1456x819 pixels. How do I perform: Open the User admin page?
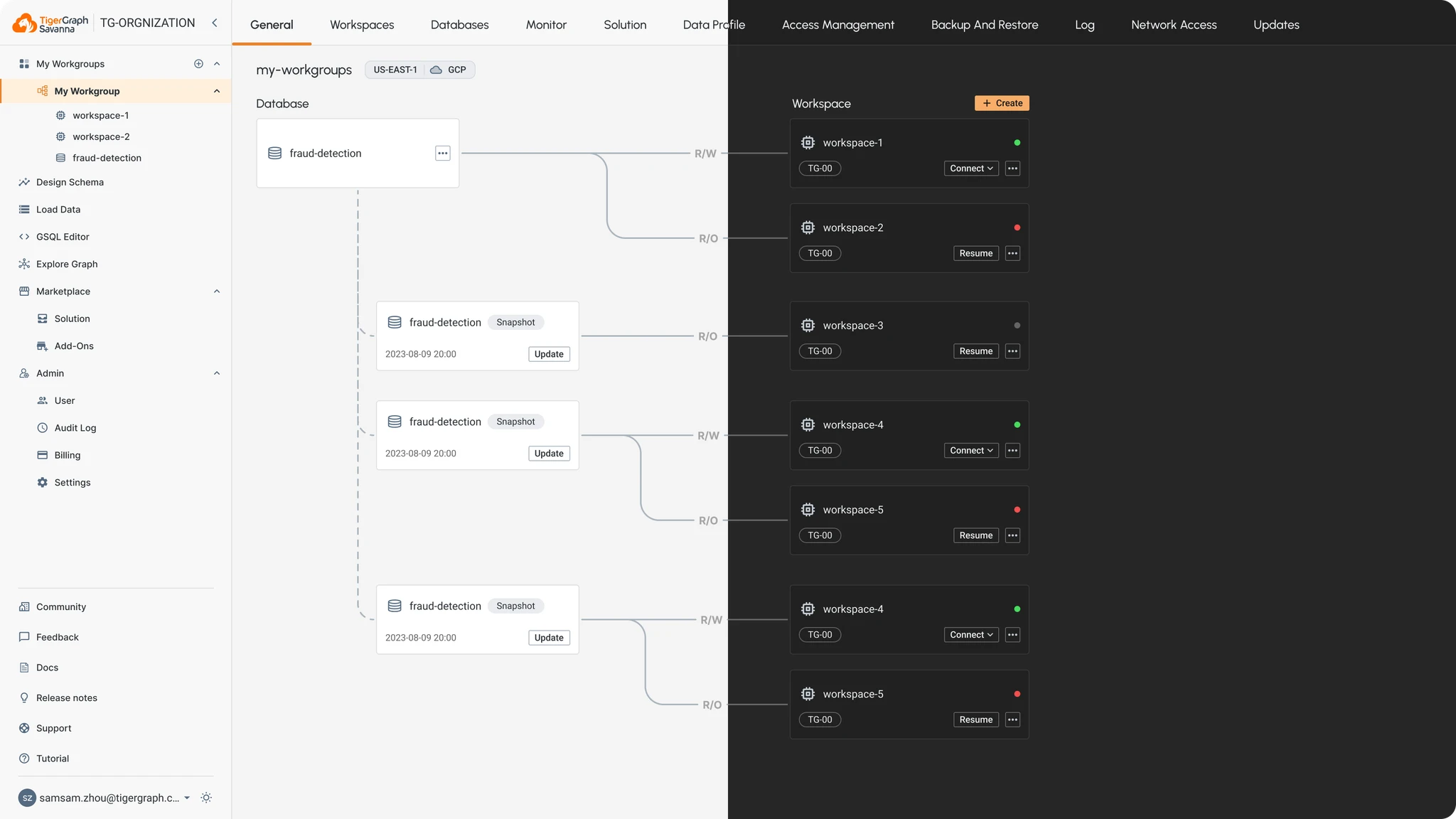64,400
